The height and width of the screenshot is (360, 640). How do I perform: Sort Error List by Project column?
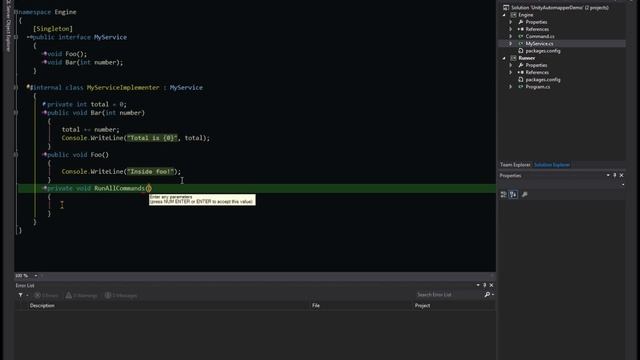coord(422,306)
